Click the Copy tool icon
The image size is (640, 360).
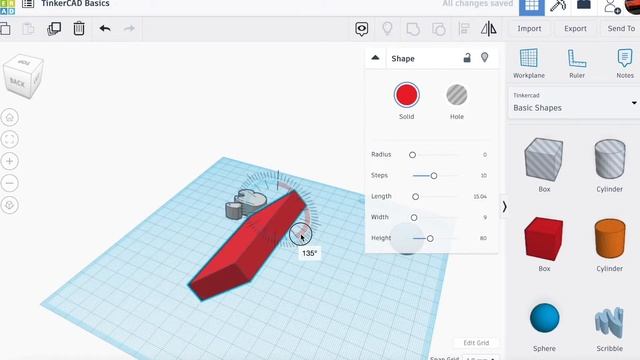coord(5,29)
